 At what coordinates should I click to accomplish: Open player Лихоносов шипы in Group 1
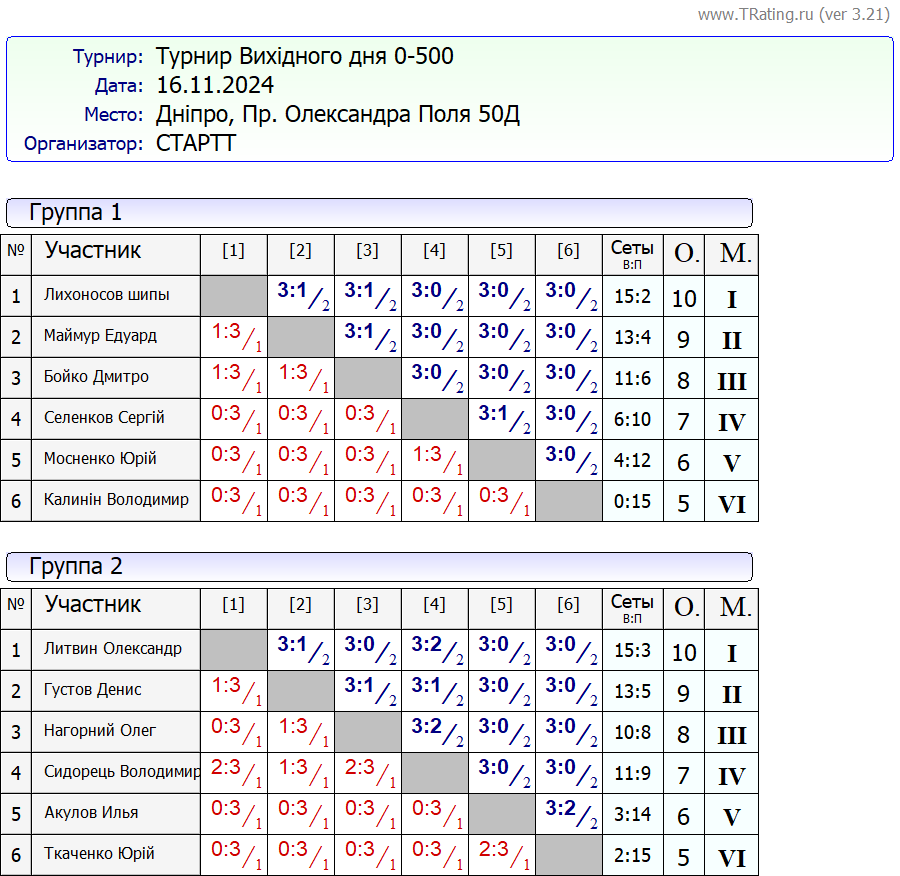(x=107, y=295)
